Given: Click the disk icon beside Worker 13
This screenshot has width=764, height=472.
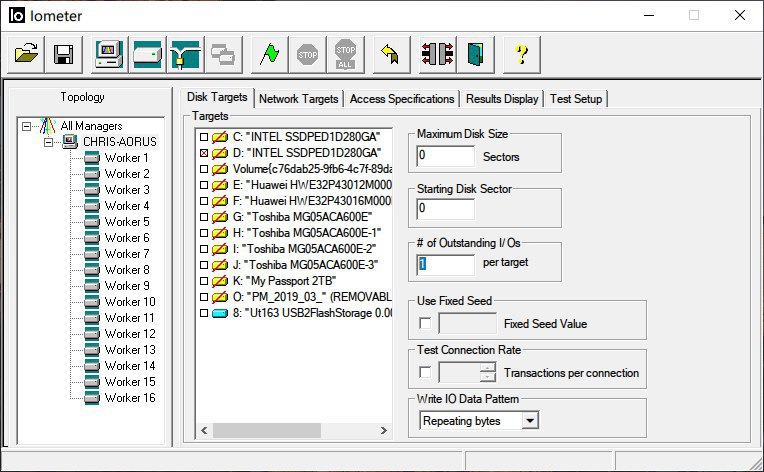Looking at the screenshot, I should point(92,350).
